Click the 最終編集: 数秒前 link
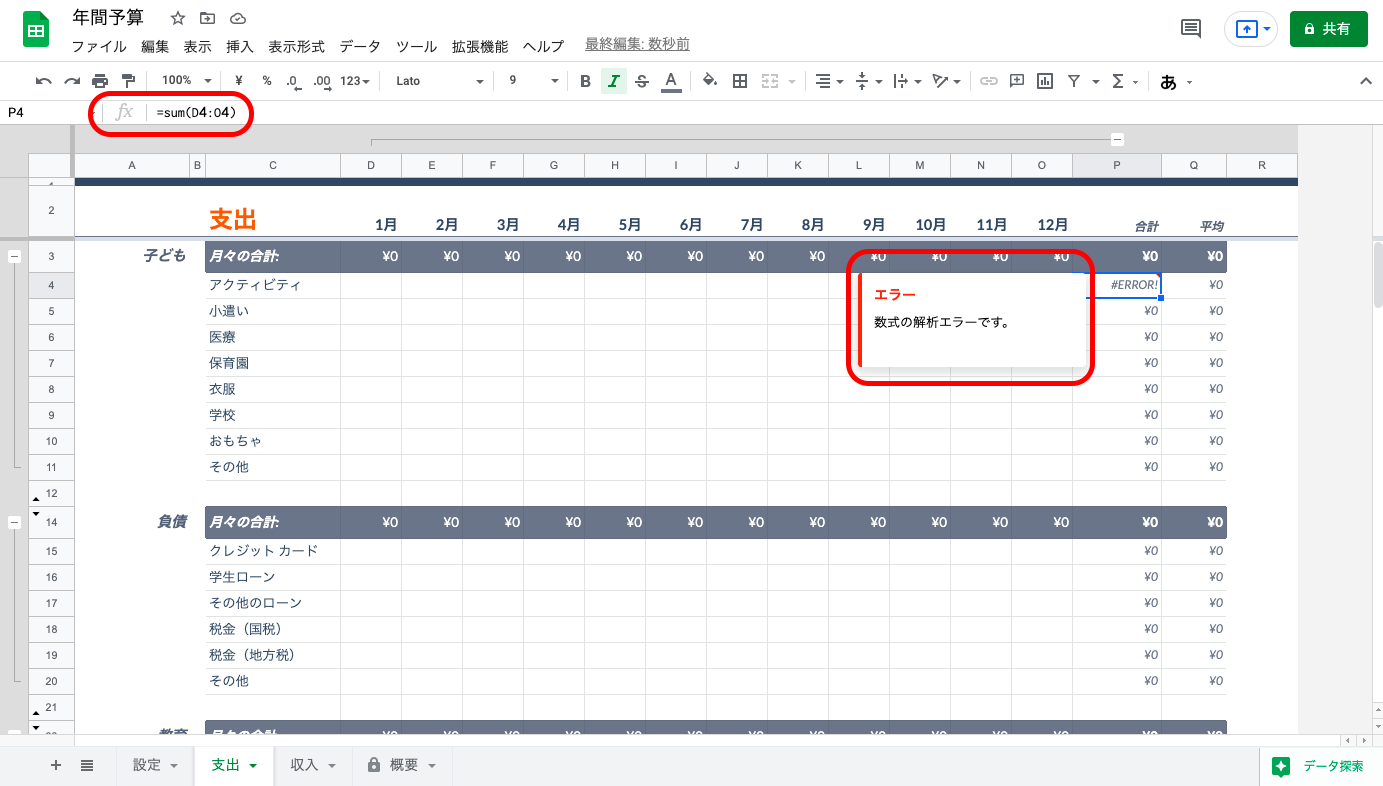This screenshot has height=786, width=1383. tap(637, 45)
